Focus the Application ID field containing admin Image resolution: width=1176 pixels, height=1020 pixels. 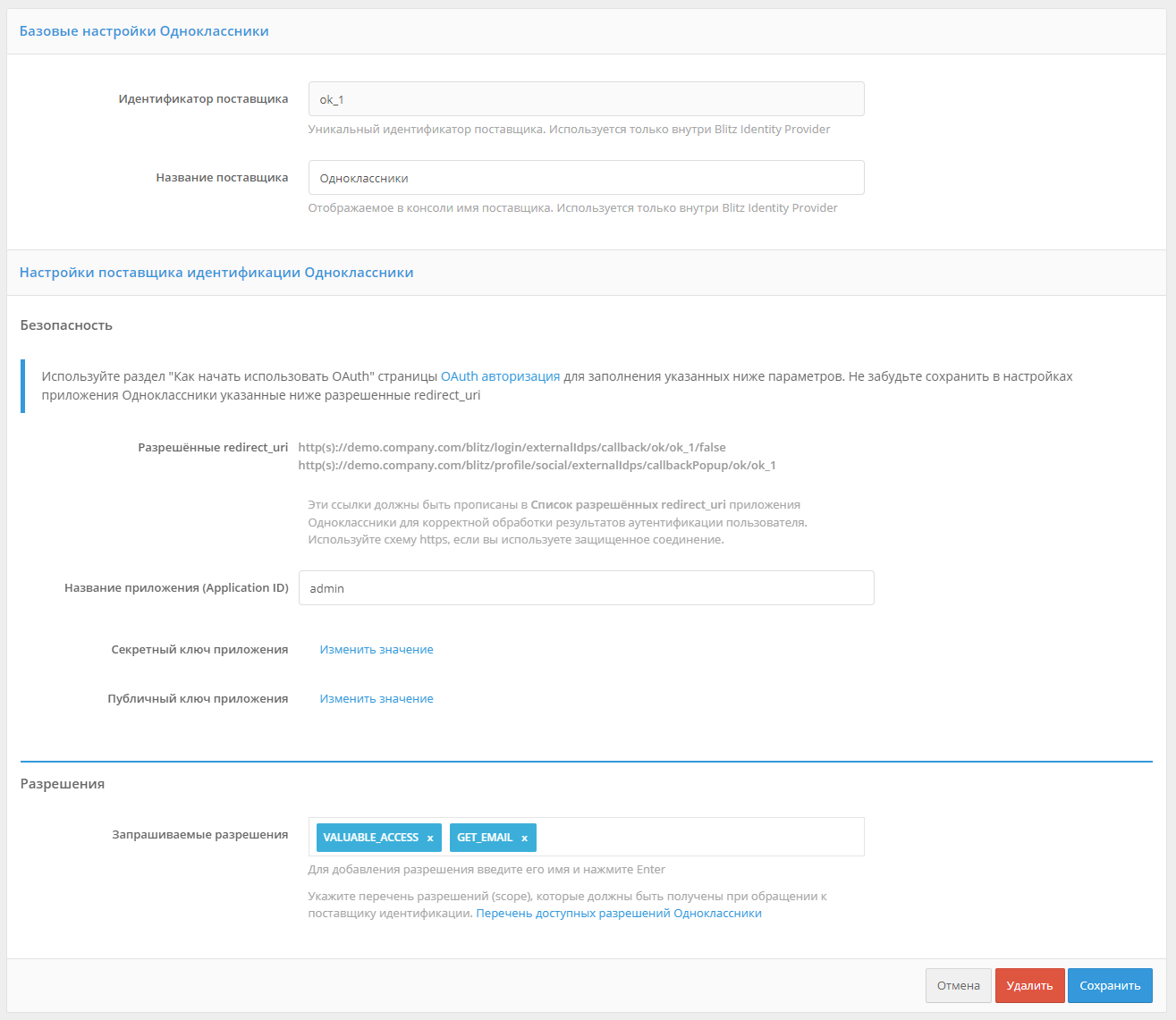point(586,587)
